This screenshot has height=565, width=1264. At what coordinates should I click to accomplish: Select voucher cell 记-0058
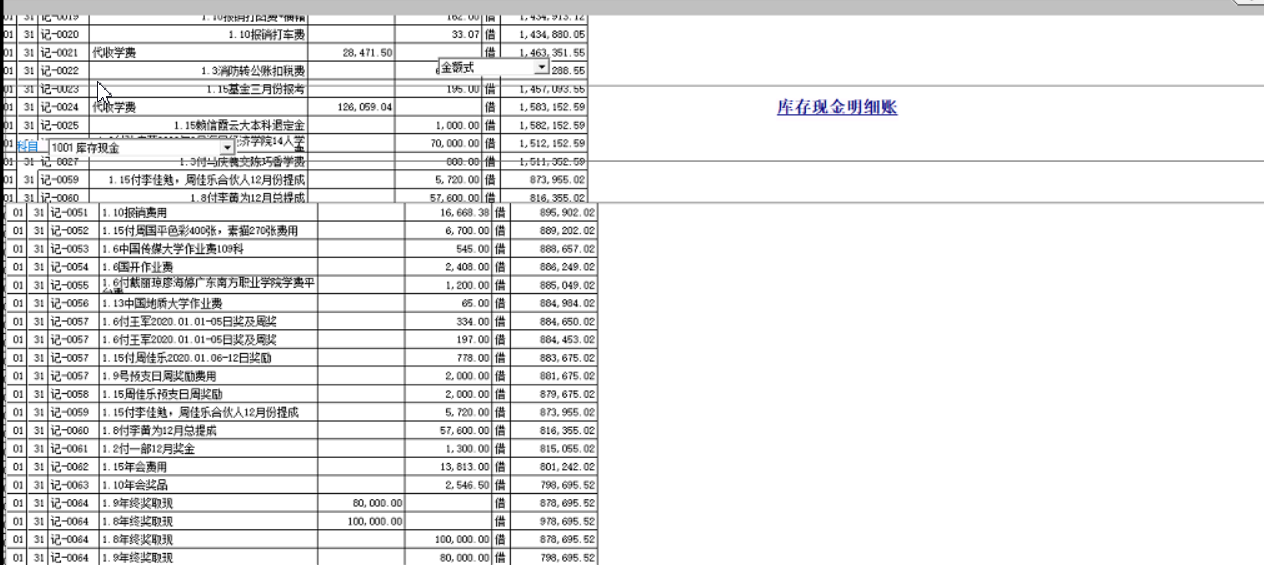(x=72, y=393)
